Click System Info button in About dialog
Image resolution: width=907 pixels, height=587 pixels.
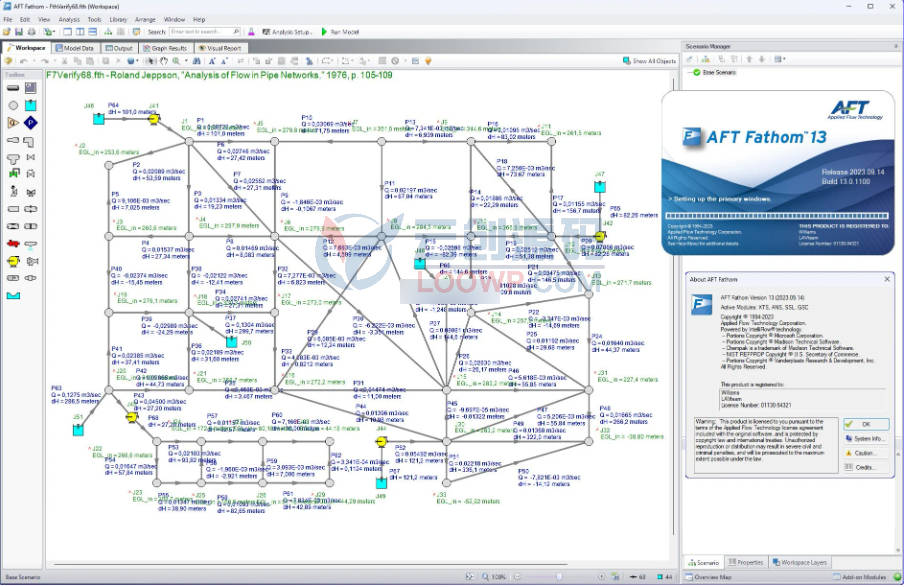pos(865,439)
